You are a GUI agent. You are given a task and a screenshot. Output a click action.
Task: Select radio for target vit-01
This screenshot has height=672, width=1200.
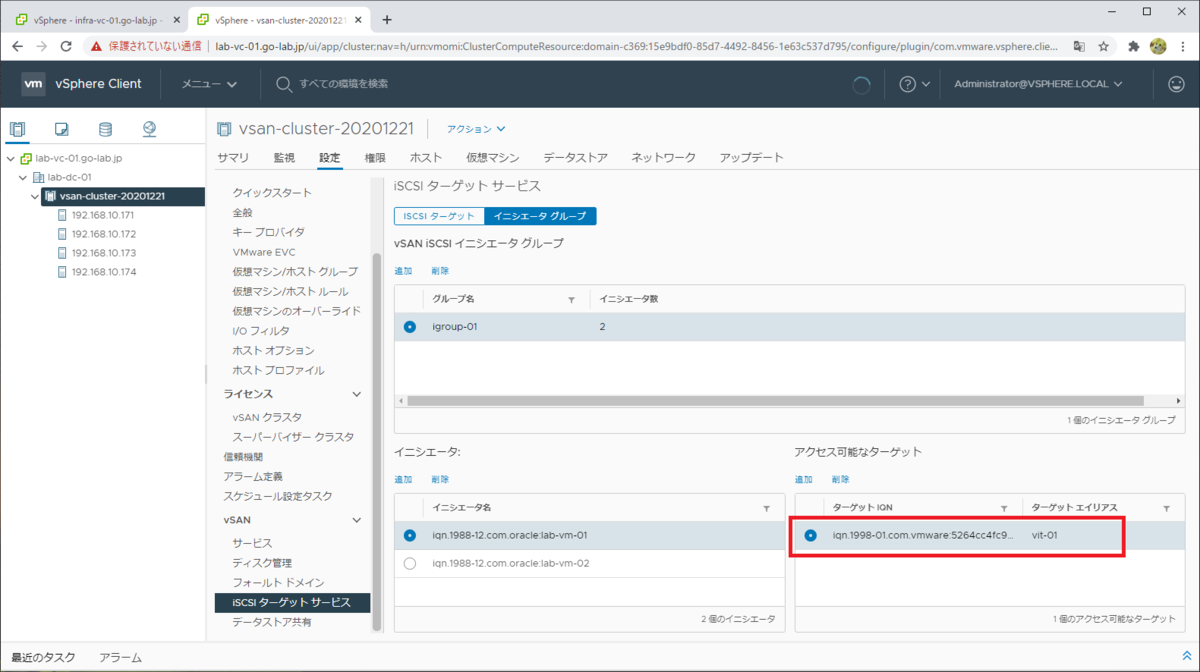(x=810, y=535)
